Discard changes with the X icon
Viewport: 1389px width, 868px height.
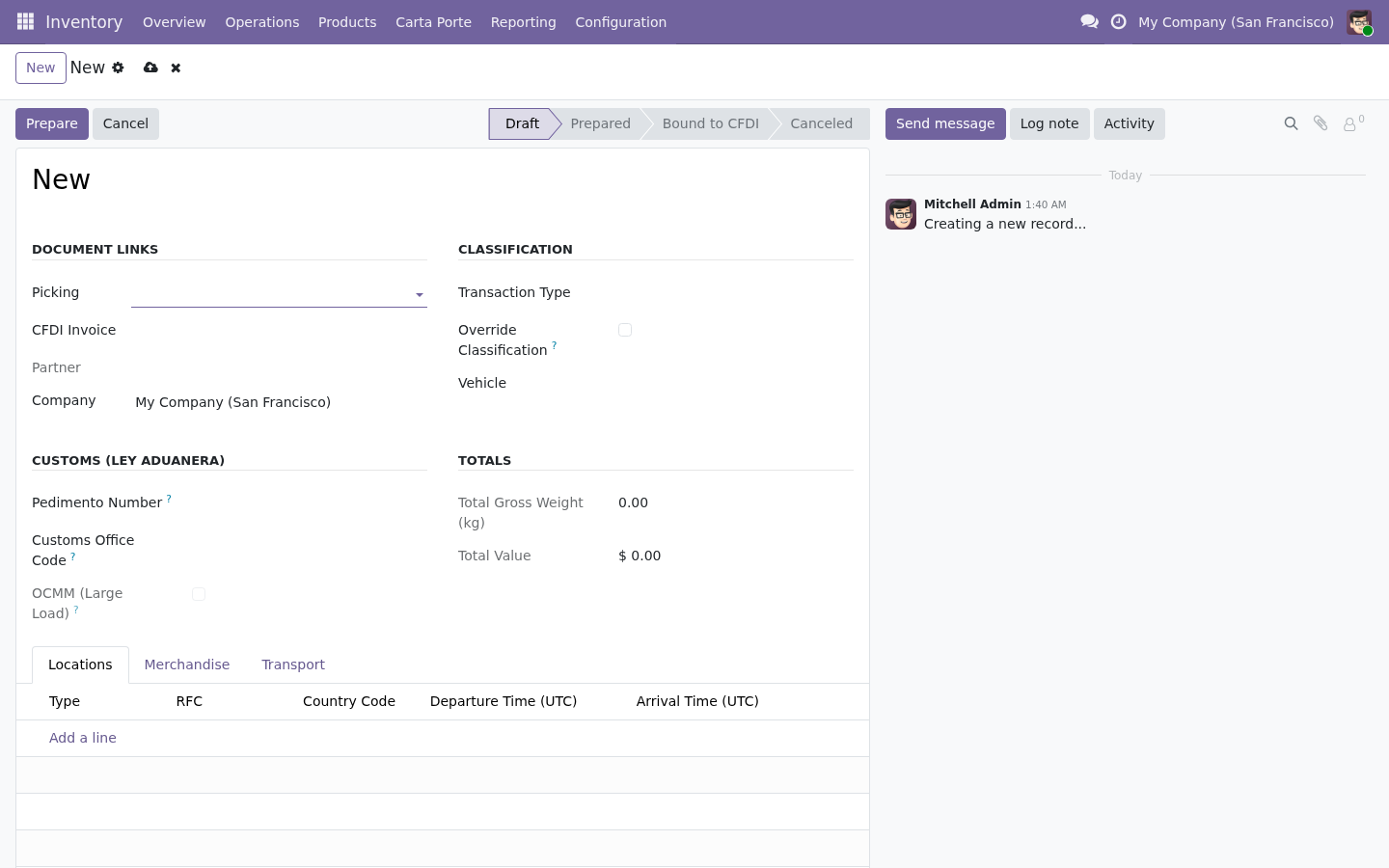point(176,68)
